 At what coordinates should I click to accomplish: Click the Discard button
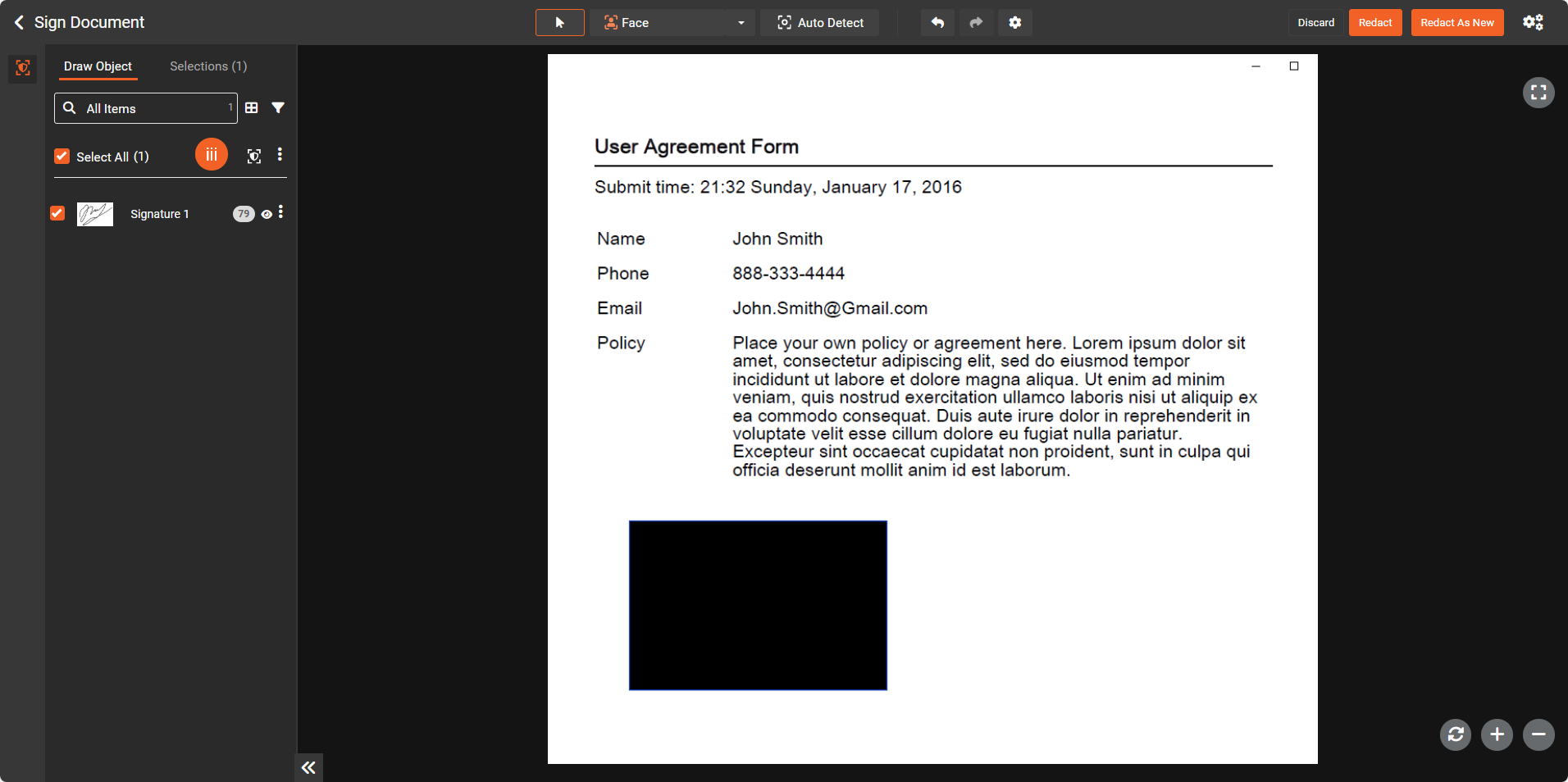[1315, 23]
